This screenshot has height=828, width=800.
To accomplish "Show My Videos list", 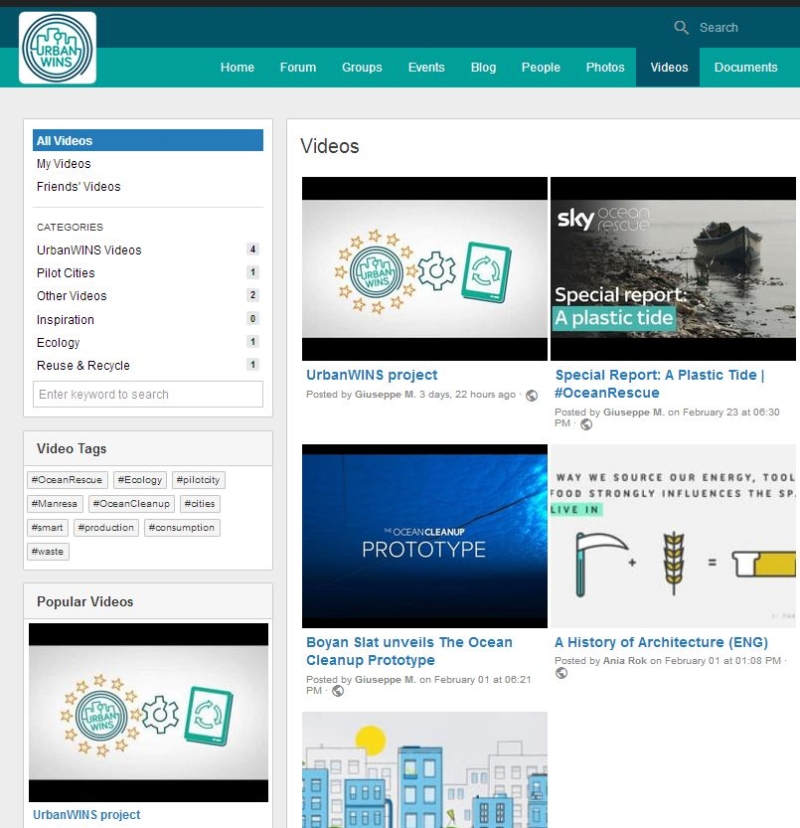I will coord(64,164).
